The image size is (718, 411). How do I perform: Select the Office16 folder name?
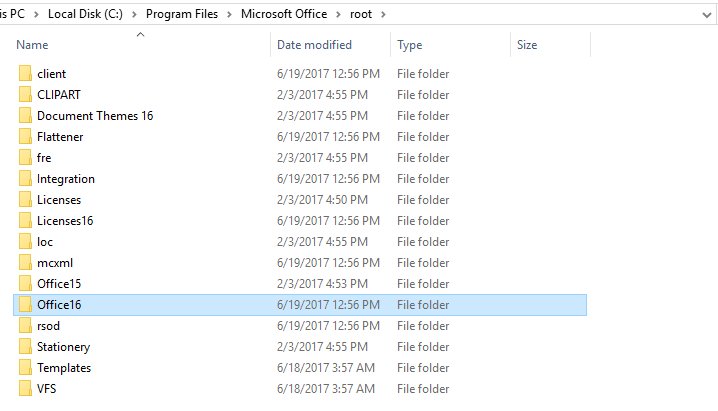coord(59,305)
